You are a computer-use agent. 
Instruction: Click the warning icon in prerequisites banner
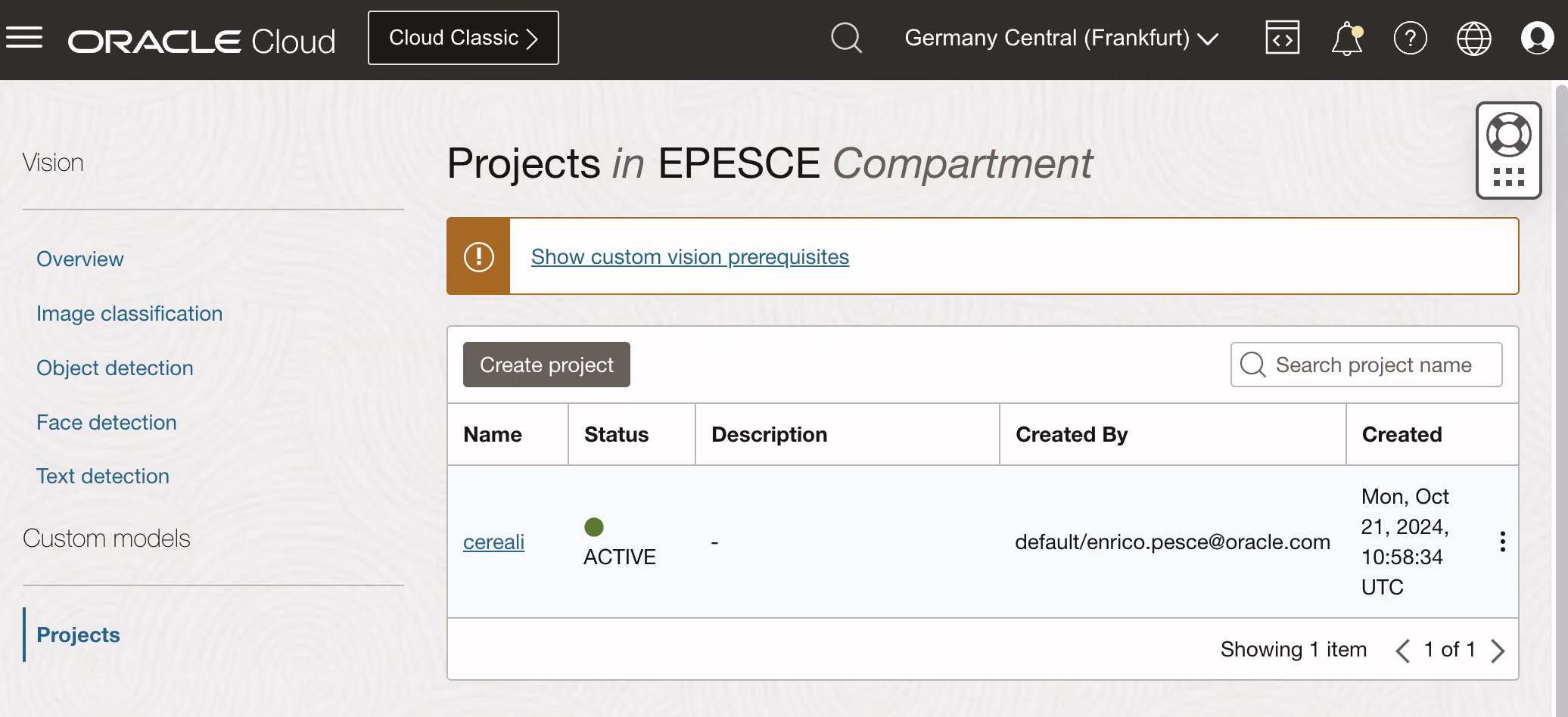(478, 256)
